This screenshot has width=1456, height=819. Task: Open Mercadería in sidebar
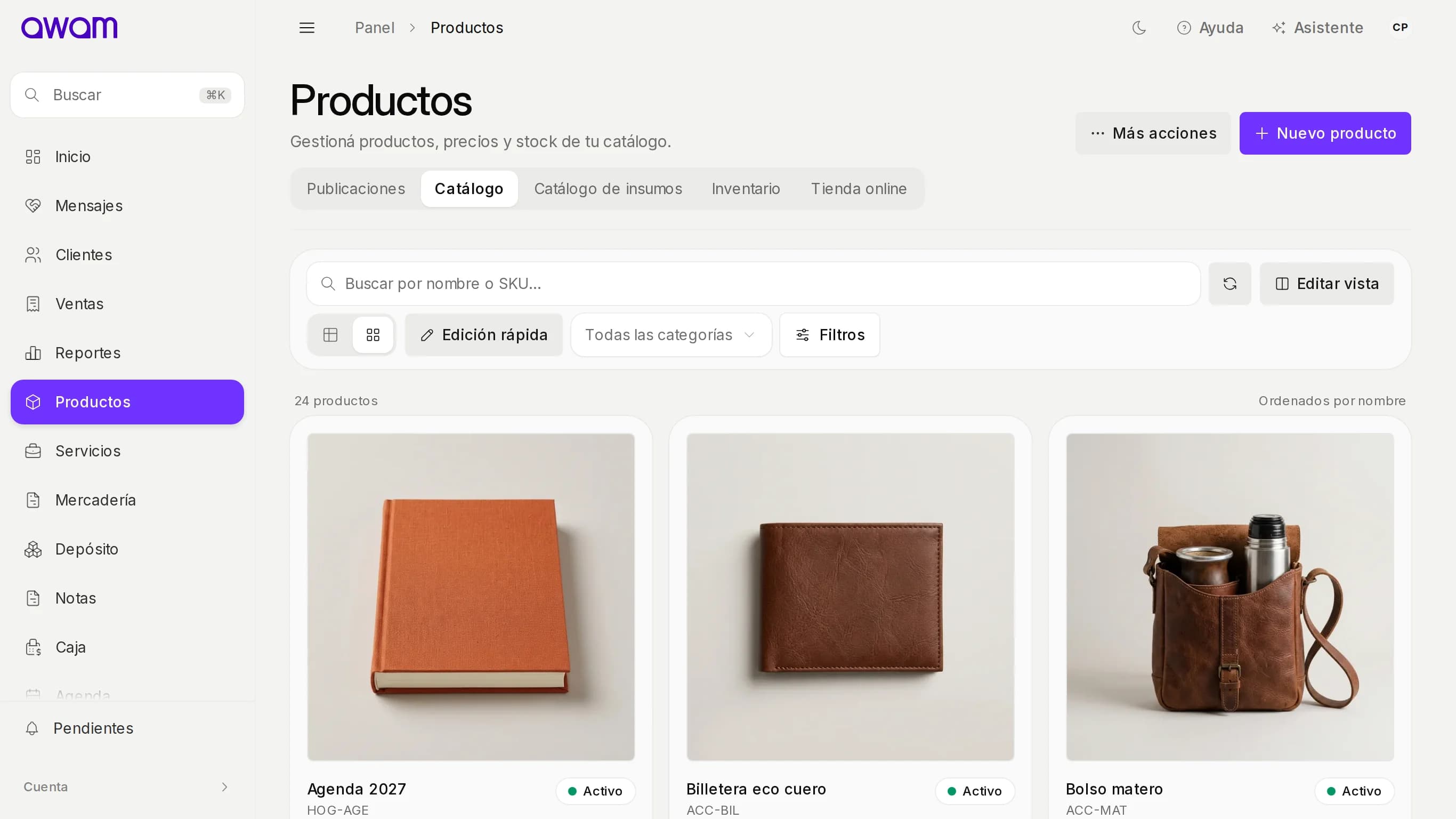(127, 500)
